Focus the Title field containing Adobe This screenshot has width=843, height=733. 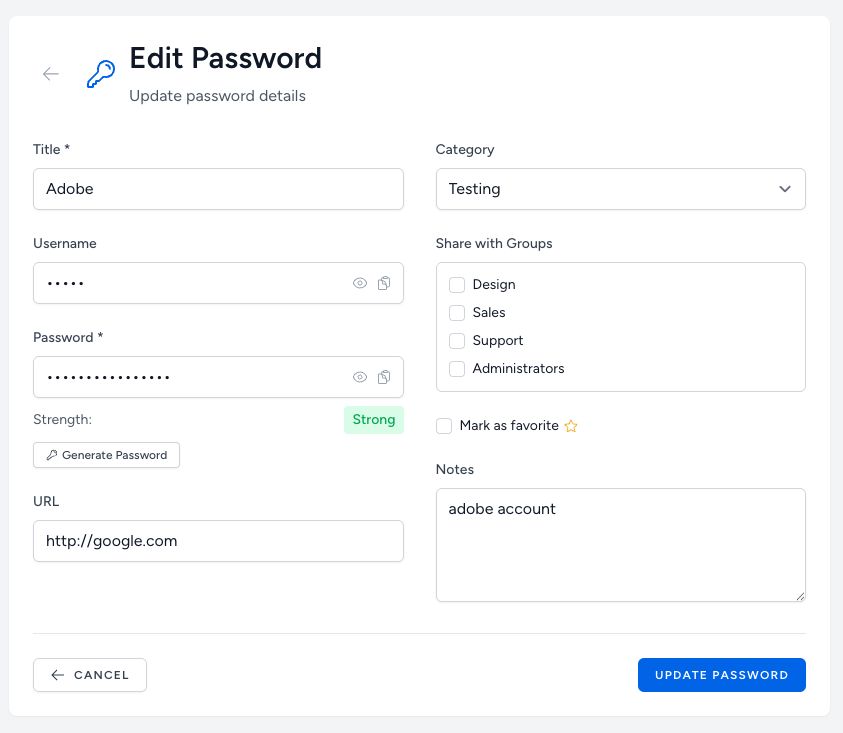(218, 189)
